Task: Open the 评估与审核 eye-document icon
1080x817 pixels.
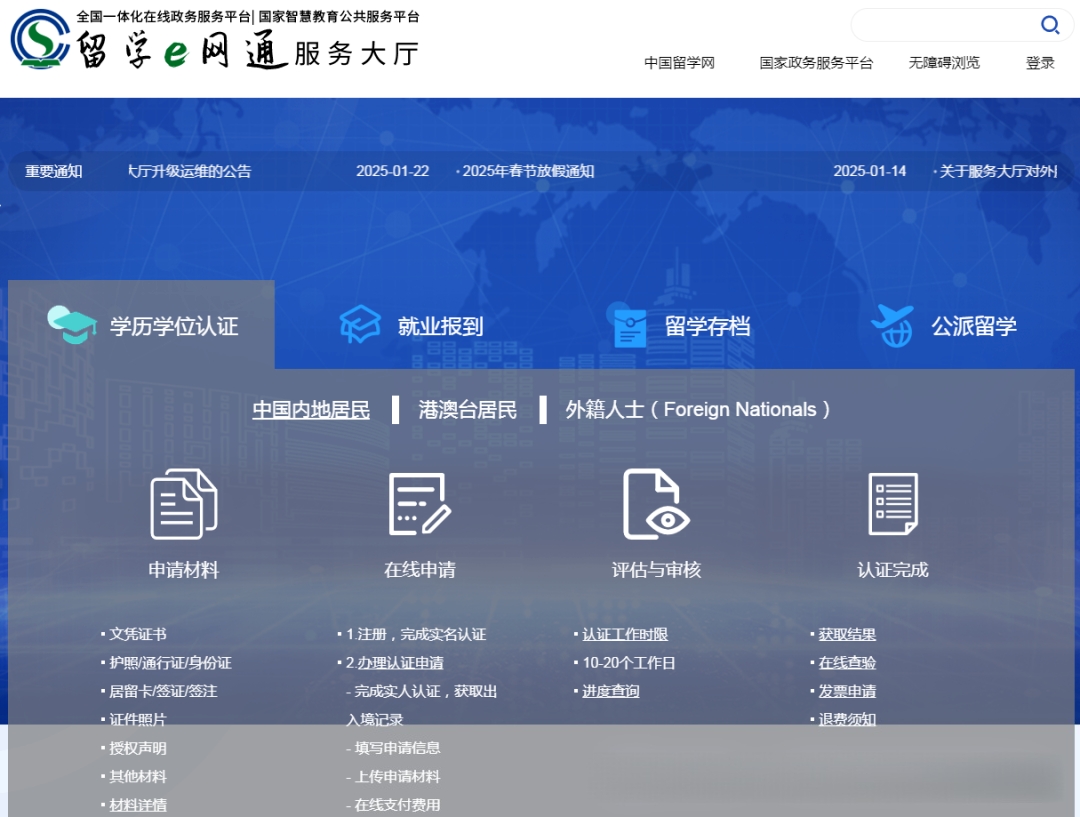Action: click(x=655, y=505)
